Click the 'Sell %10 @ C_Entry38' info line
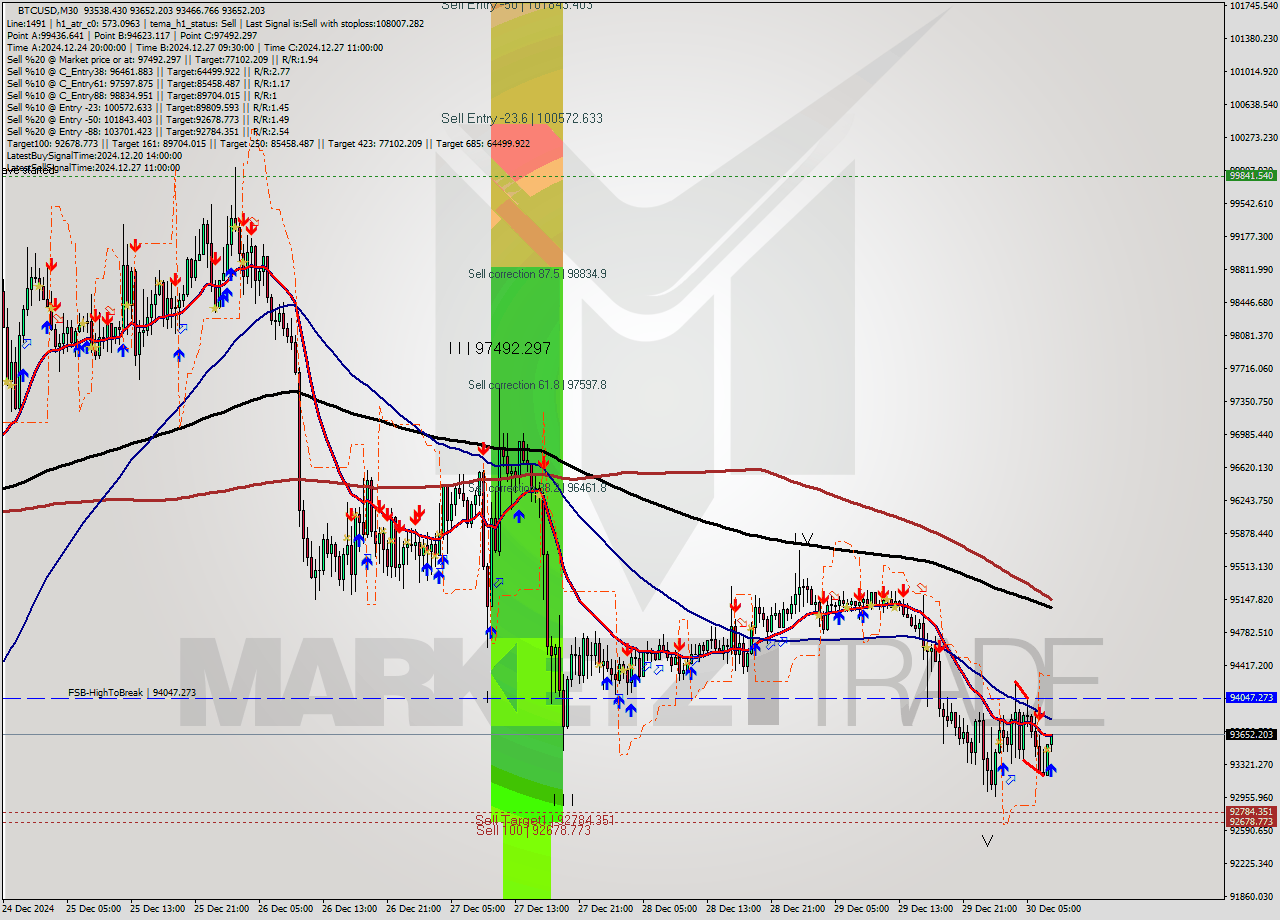 click(148, 71)
